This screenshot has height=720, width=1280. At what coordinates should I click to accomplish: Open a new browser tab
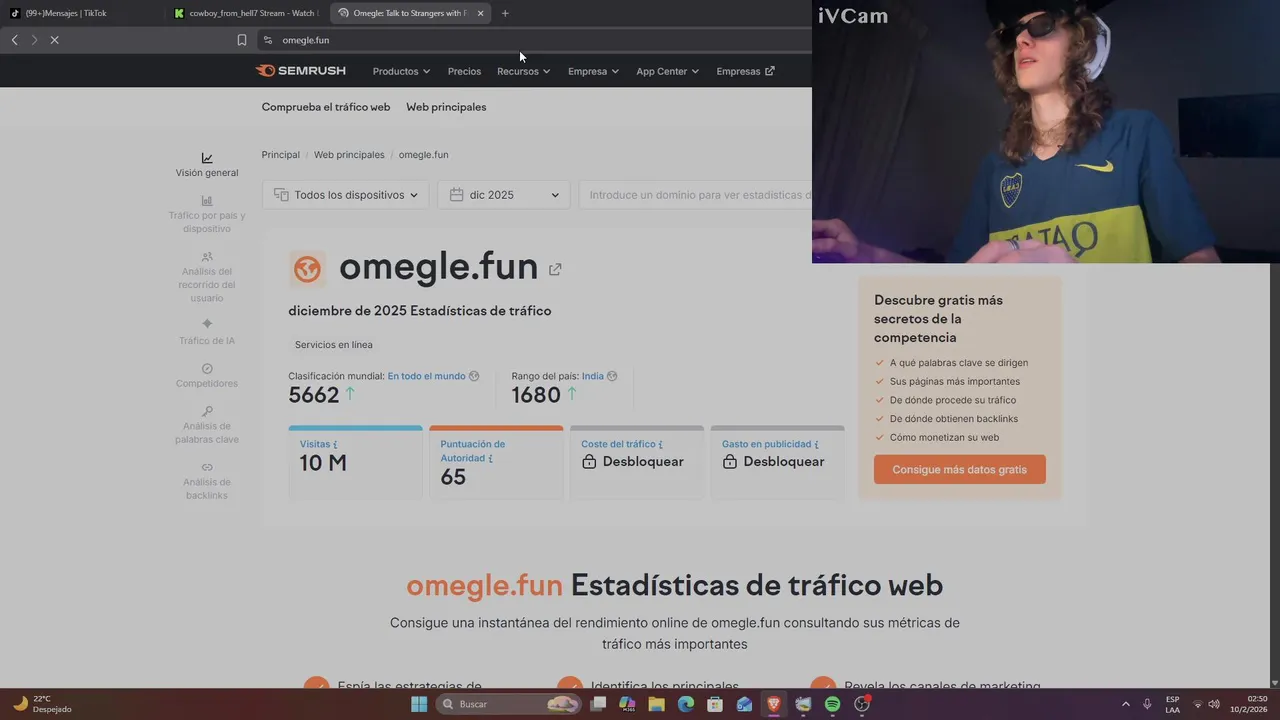505,13
